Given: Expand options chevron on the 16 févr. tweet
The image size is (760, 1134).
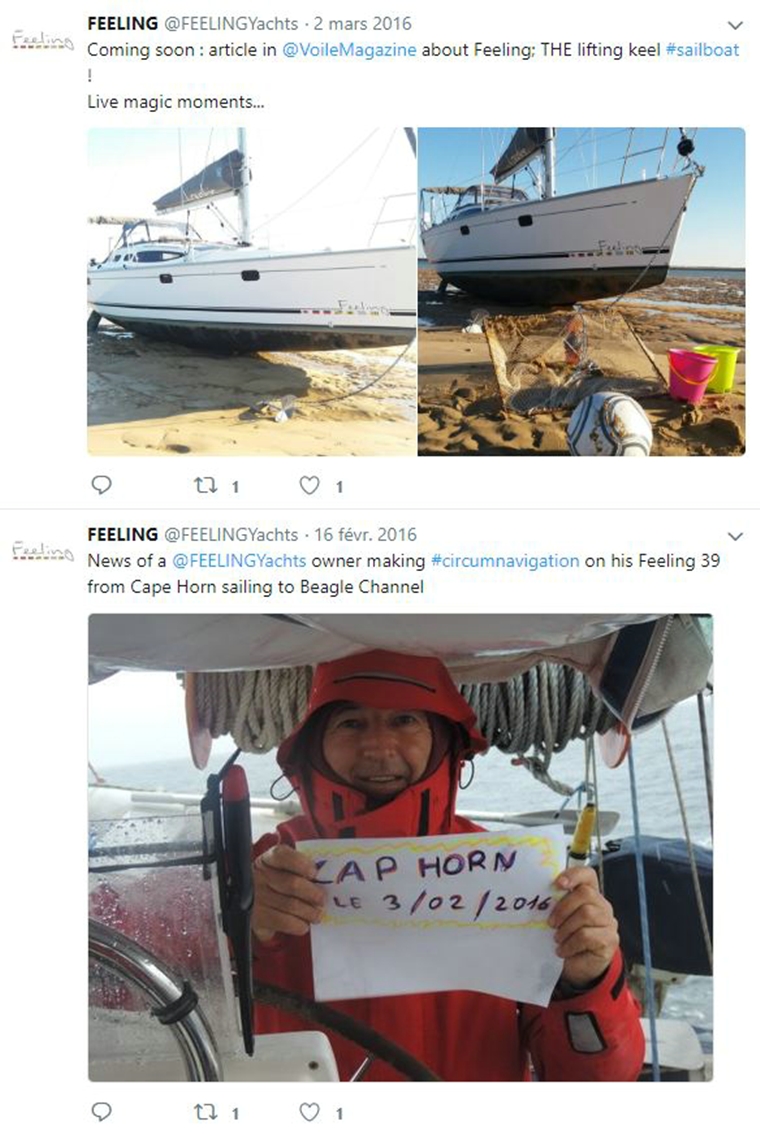Looking at the screenshot, I should [x=735, y=536].
